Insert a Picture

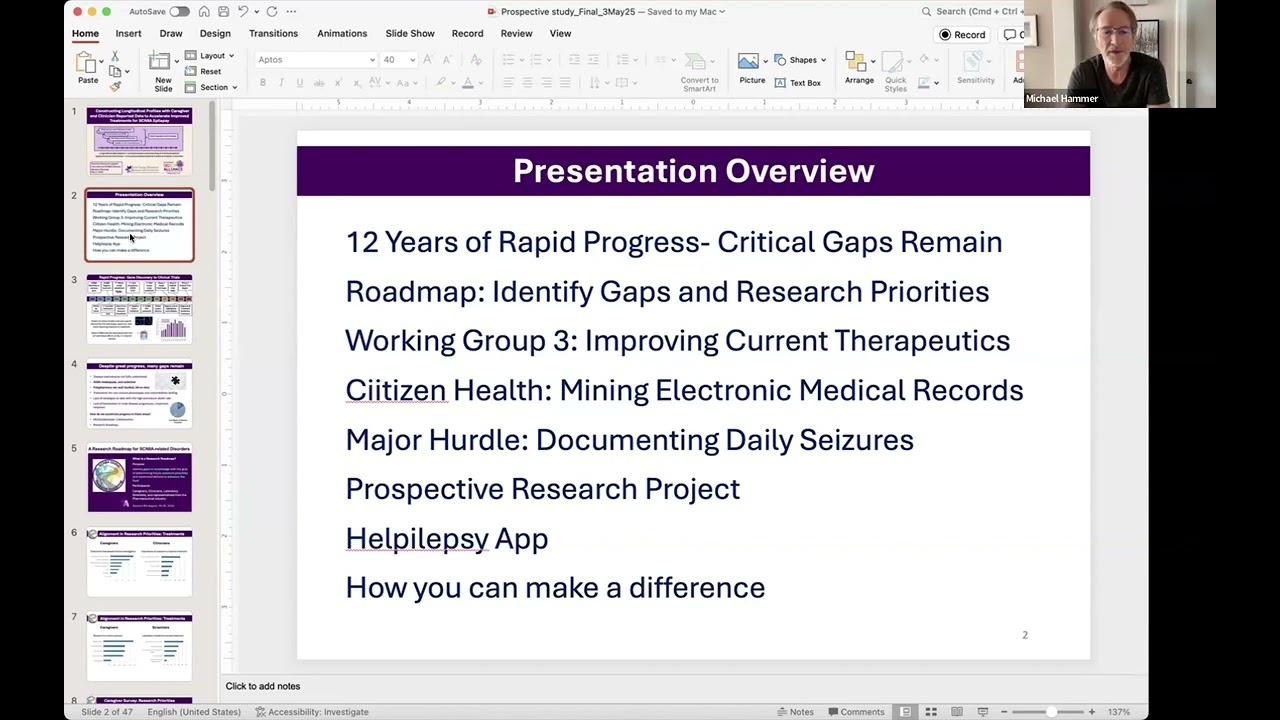[x=752, y=68]
